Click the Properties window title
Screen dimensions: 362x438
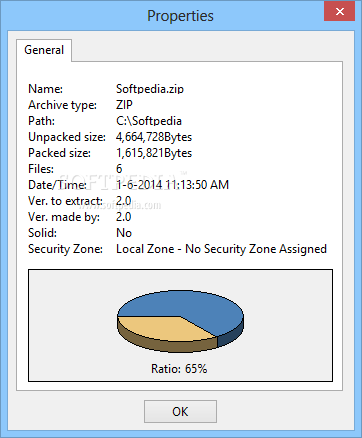(x=180, y=16)
